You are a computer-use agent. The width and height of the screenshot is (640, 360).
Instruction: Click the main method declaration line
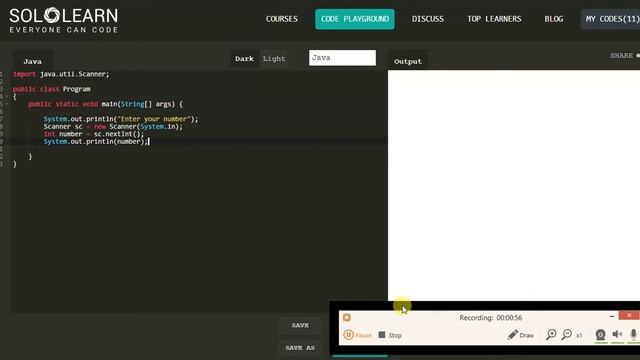pyautogui.click(x=105, y=104)
